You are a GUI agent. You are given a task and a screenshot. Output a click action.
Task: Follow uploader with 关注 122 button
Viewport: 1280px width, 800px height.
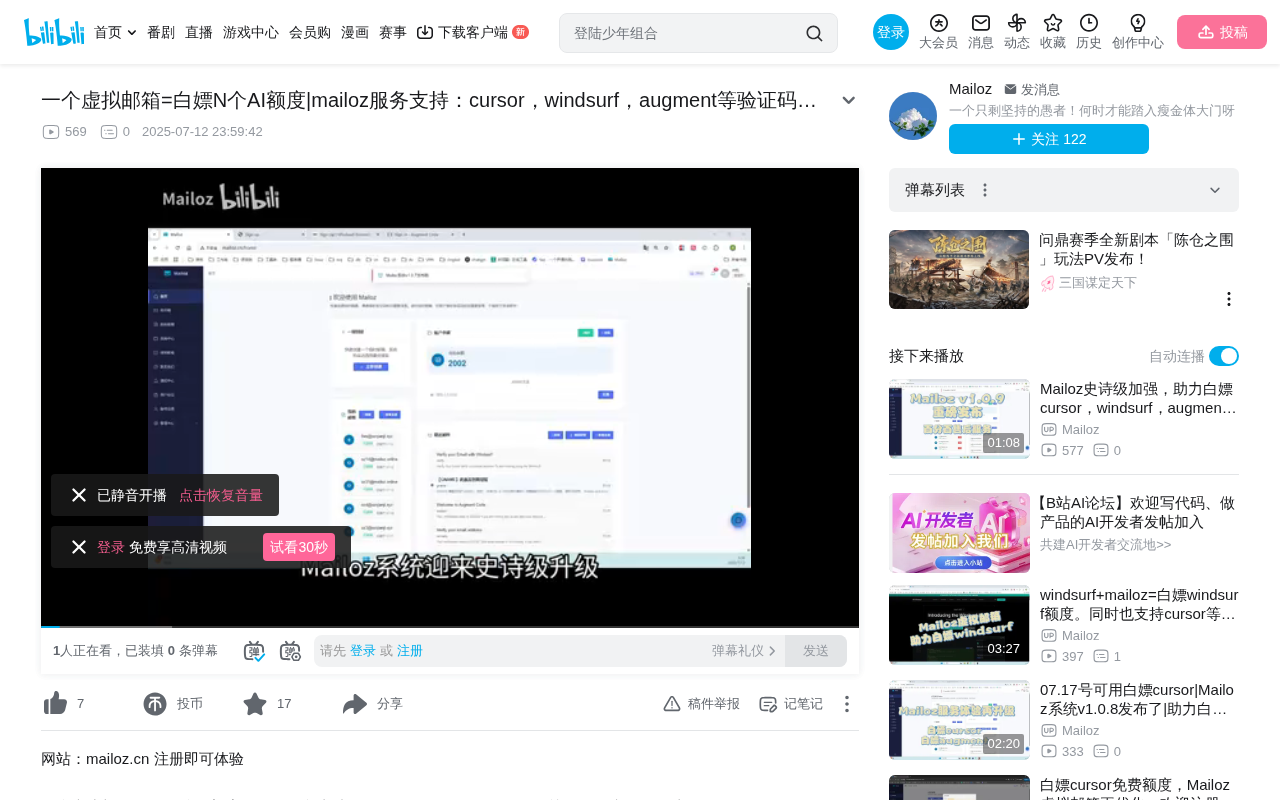click(1049, 139)
